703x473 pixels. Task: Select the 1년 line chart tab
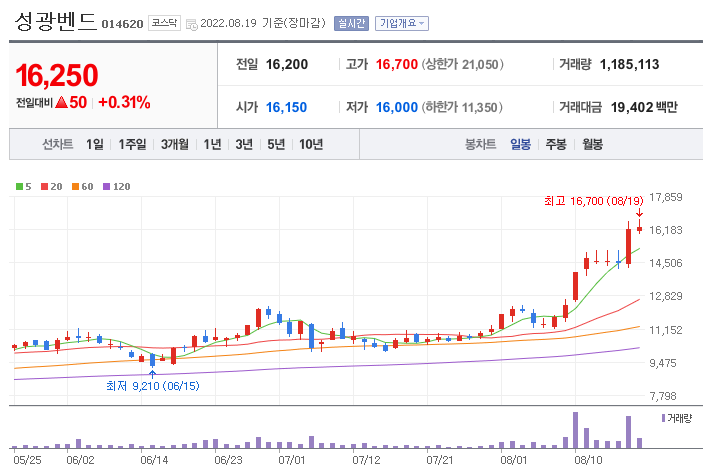pos(213,144)
